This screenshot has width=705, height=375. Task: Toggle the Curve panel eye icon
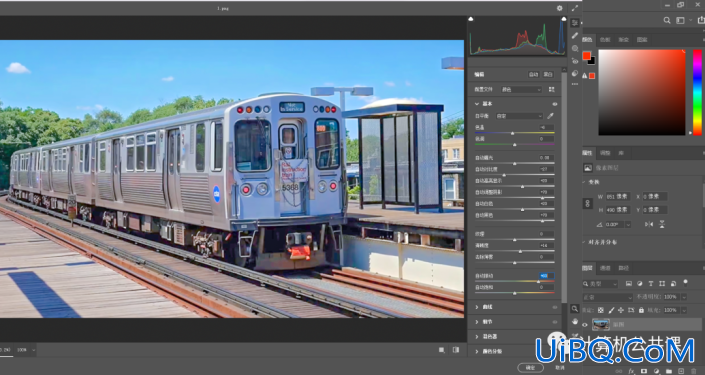click(x=555, y=307)
